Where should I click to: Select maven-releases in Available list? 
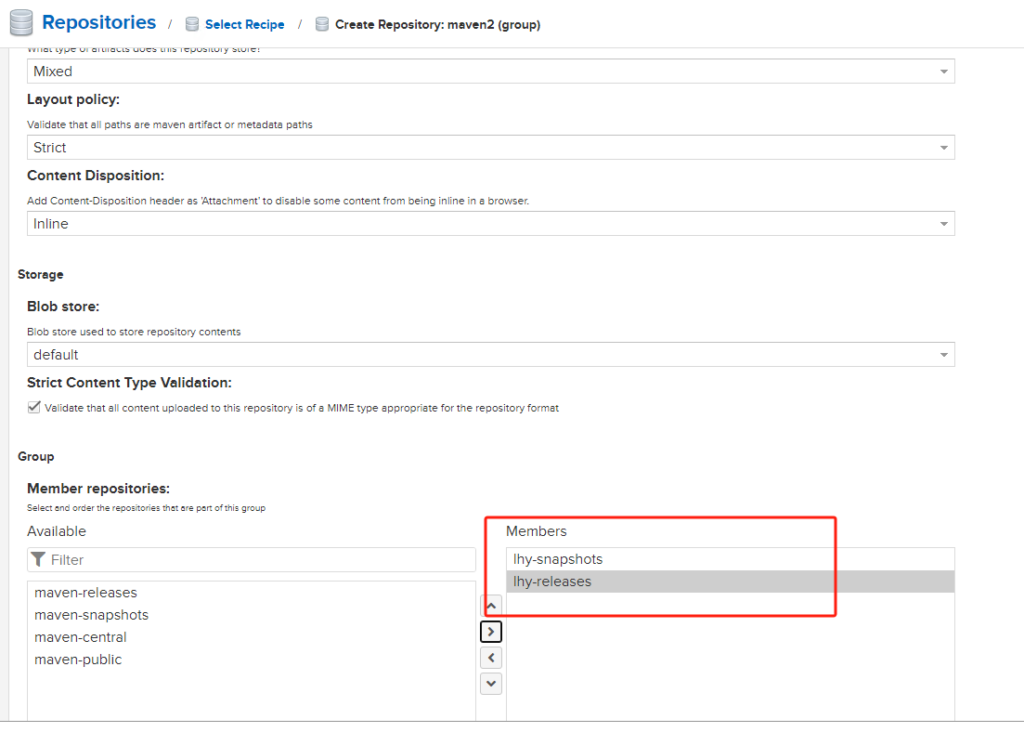click(86, 593)
